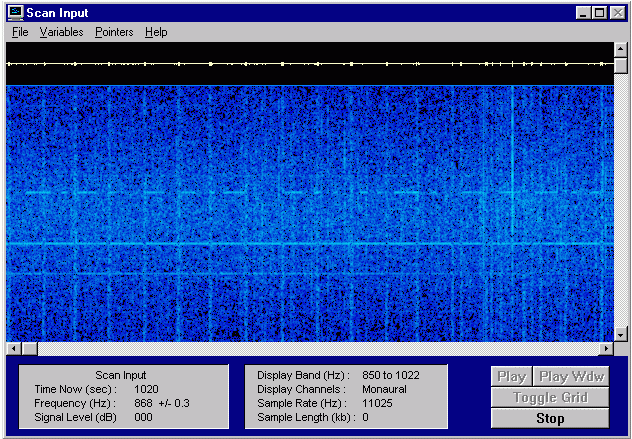The width and height of the screenshot is (632, 439).
Task: Click the Sample Rate (Hz) label
Action: pos(302,403)
